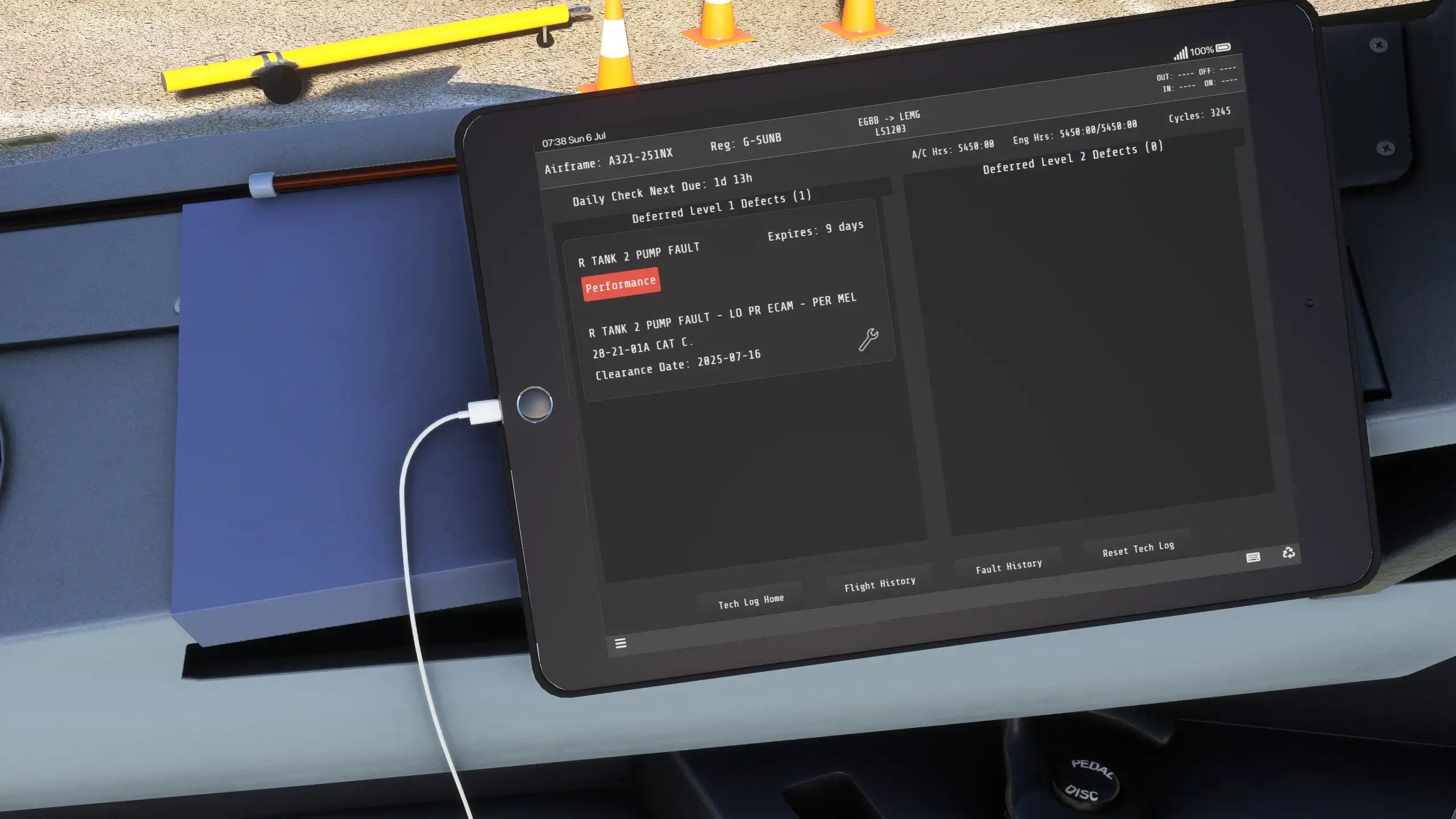Tap the signal strength bars icon
The height and width of the screenshot is (819, 1456).
click(x=1181, y=53)
